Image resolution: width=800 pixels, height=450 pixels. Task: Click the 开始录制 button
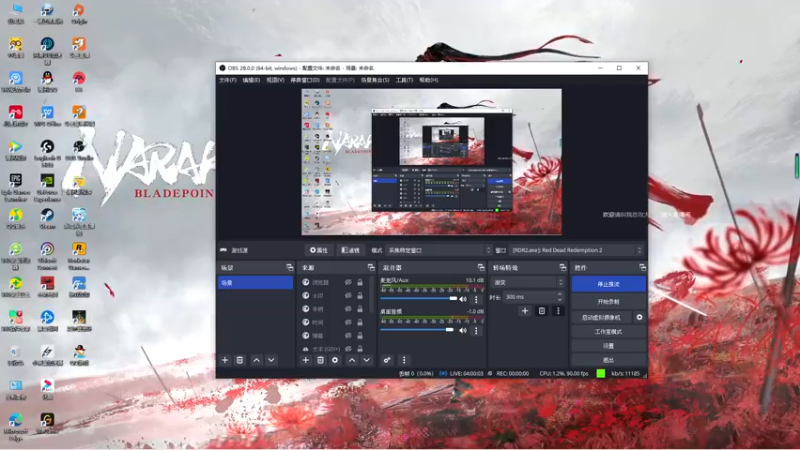click(608, 302)
